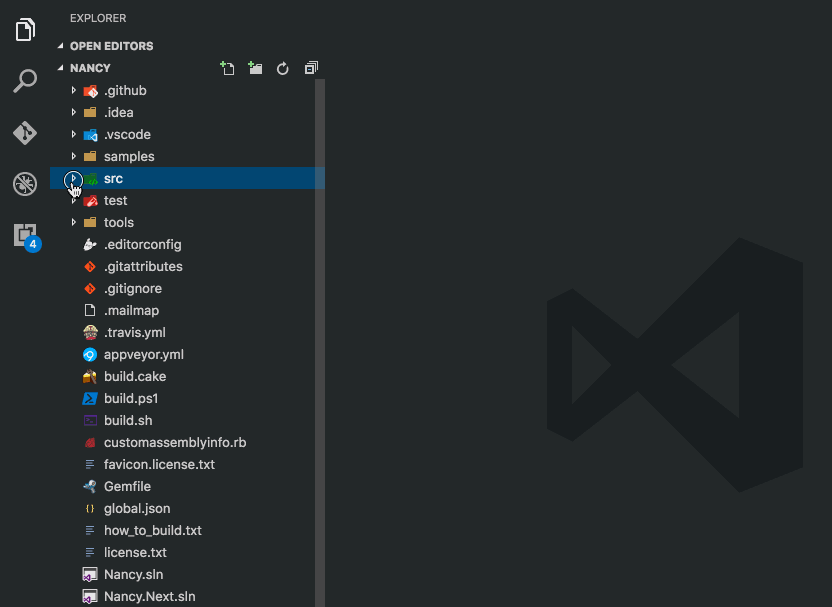The width and height of the screenshot is (832, 607).
Task: Open .mailmap file
Action: click(x=131, y=311)
